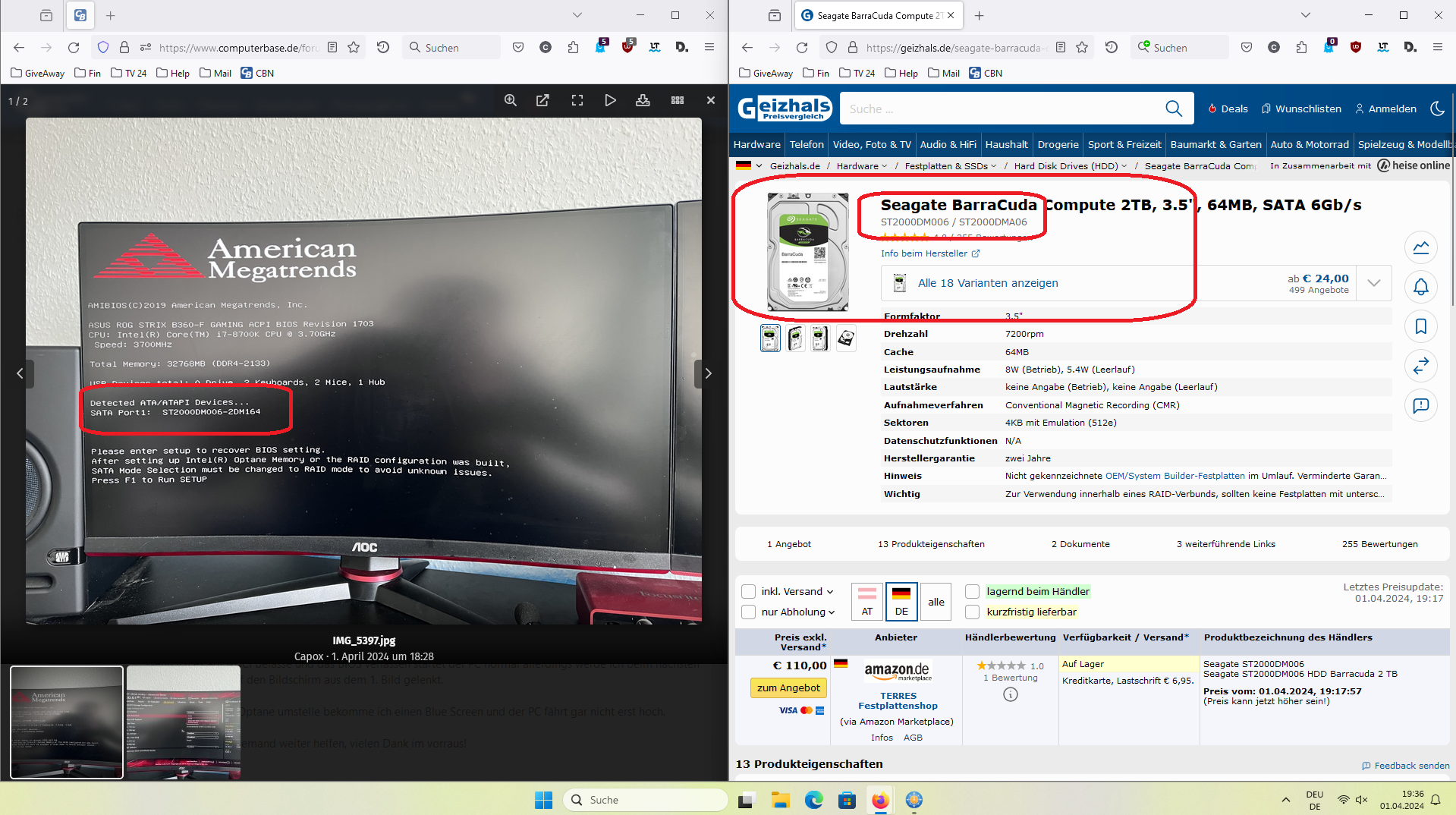This screenshot has width=1456, height=815.
Task: Open the left browser's hamburger menu
Action: [x=709, y=47]
